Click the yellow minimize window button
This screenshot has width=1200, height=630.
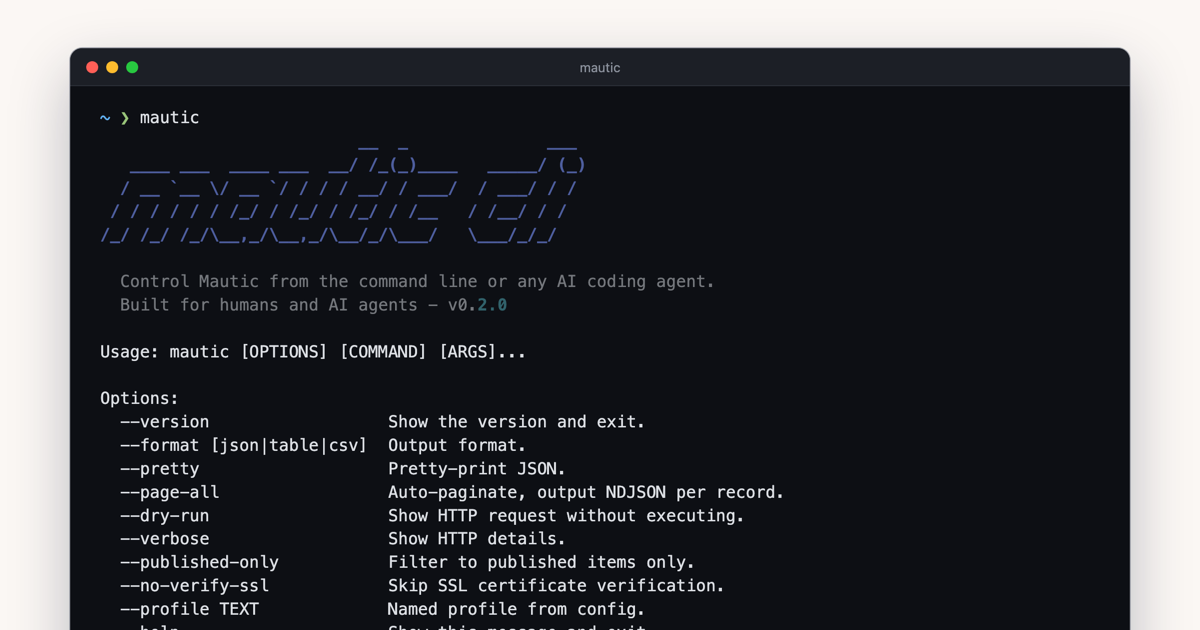point(112,67)
